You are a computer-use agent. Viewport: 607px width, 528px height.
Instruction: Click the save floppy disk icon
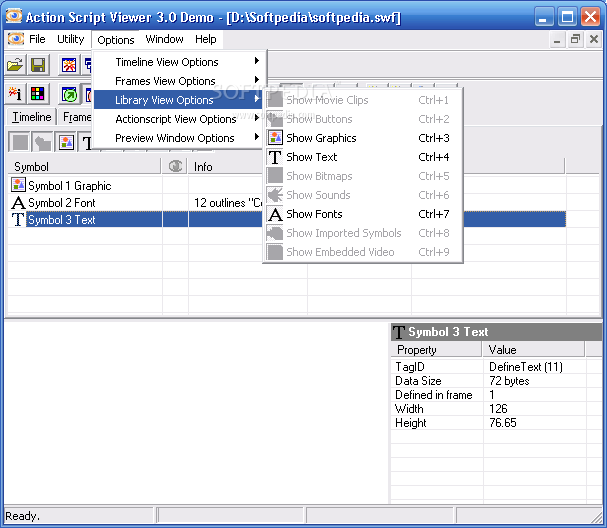tap(38, 65)
